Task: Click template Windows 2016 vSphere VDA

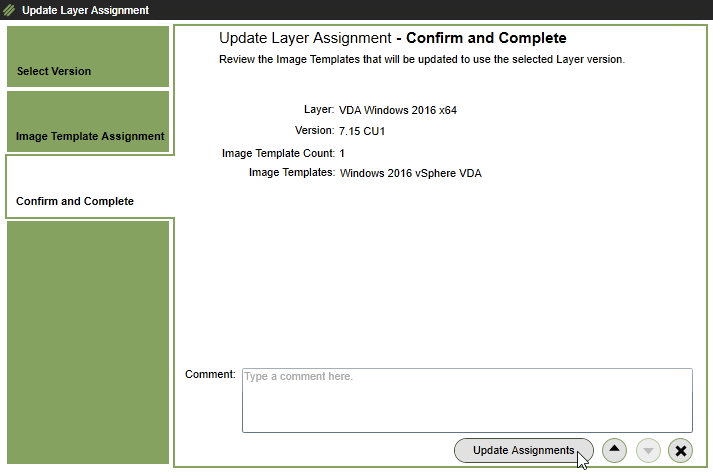Action: coord(411,173)
